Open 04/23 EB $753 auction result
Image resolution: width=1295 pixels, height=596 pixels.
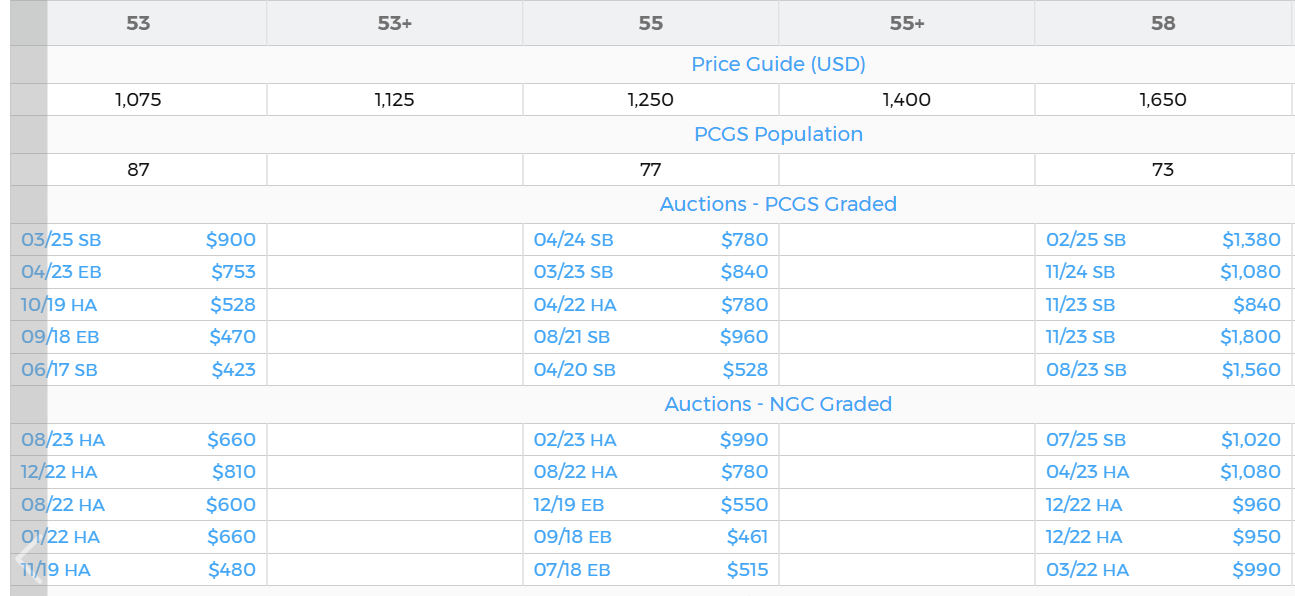138,272
